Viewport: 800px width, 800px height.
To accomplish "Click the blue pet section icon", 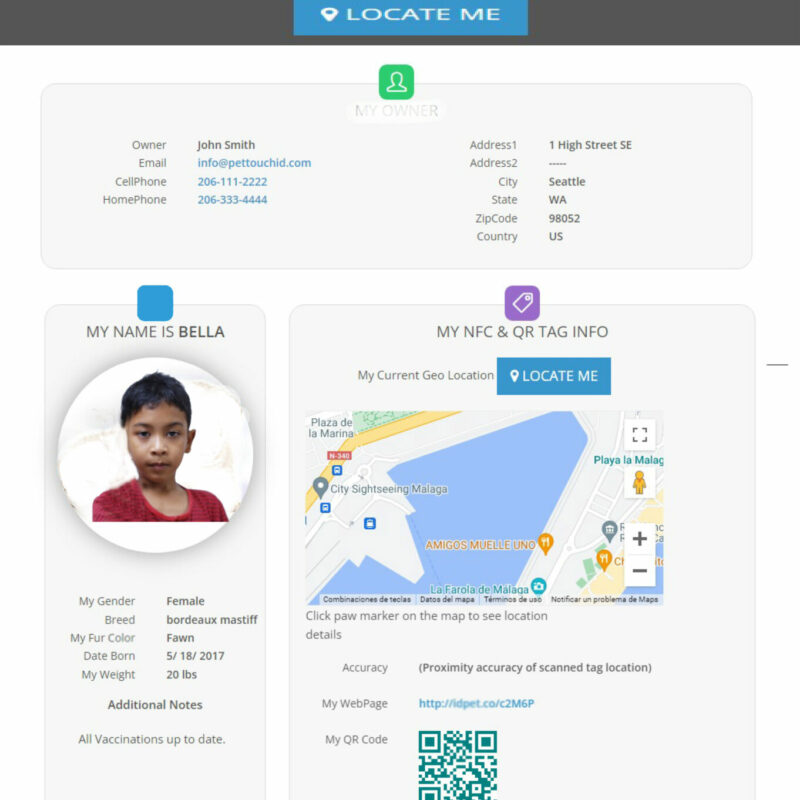I will point(155,303).
